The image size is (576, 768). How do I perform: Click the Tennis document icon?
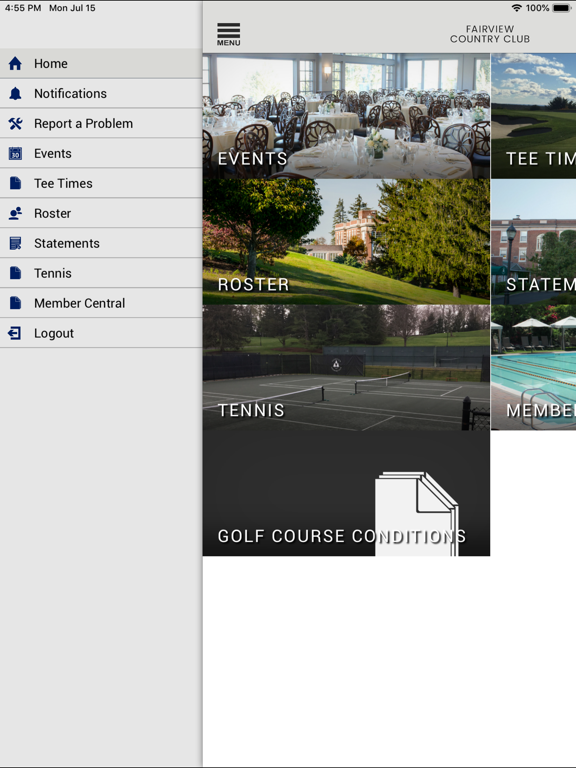coord(15,273)
